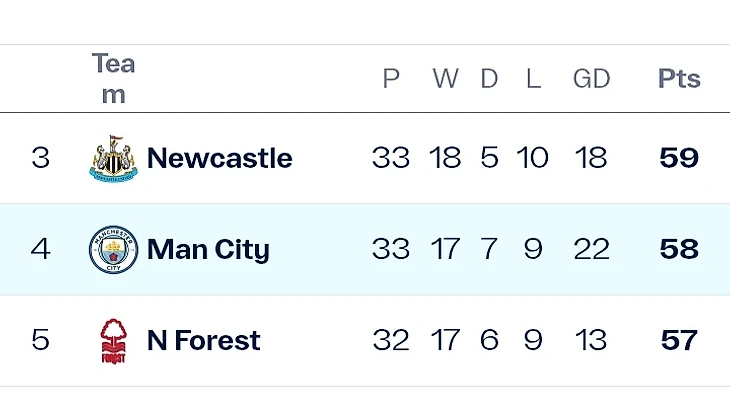Click the GD column header

591,79
